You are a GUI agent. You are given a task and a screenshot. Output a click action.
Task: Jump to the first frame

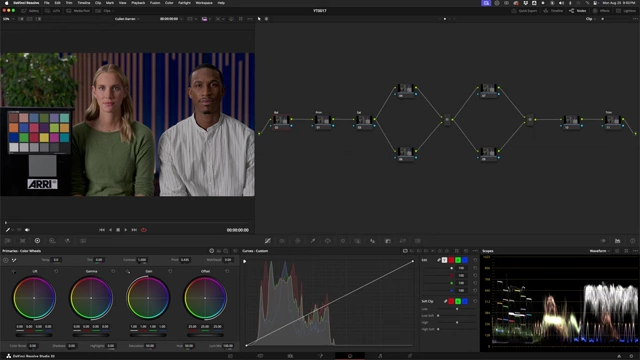(102, 230)
